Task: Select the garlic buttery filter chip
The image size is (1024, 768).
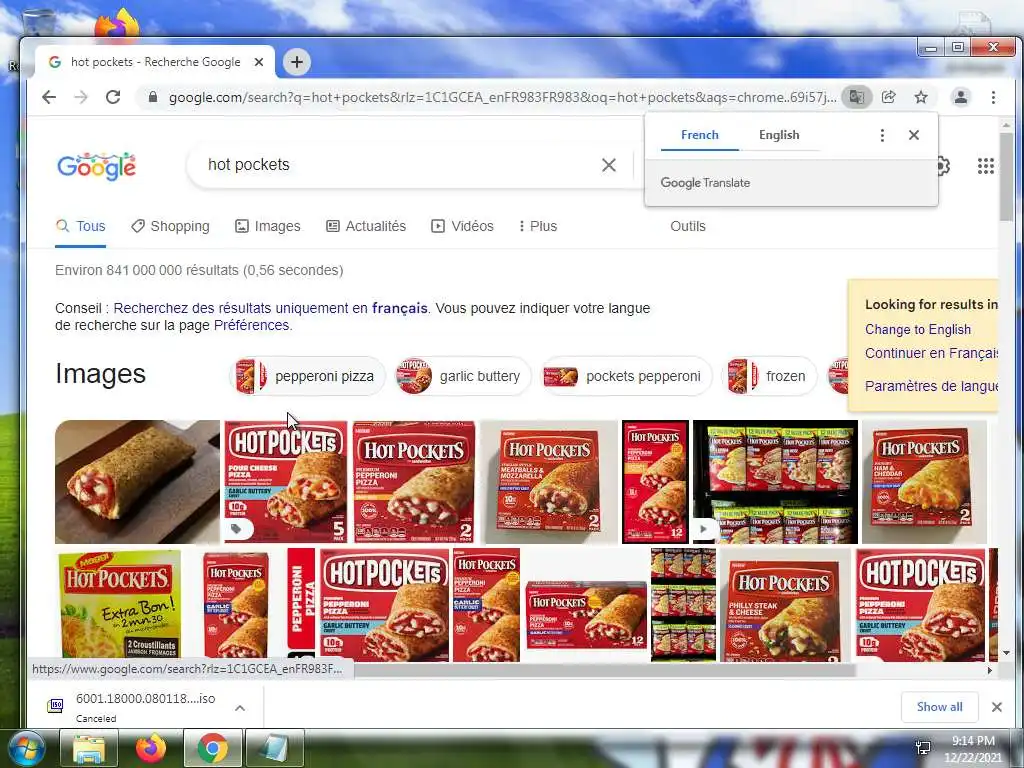Action: point(463,376)
